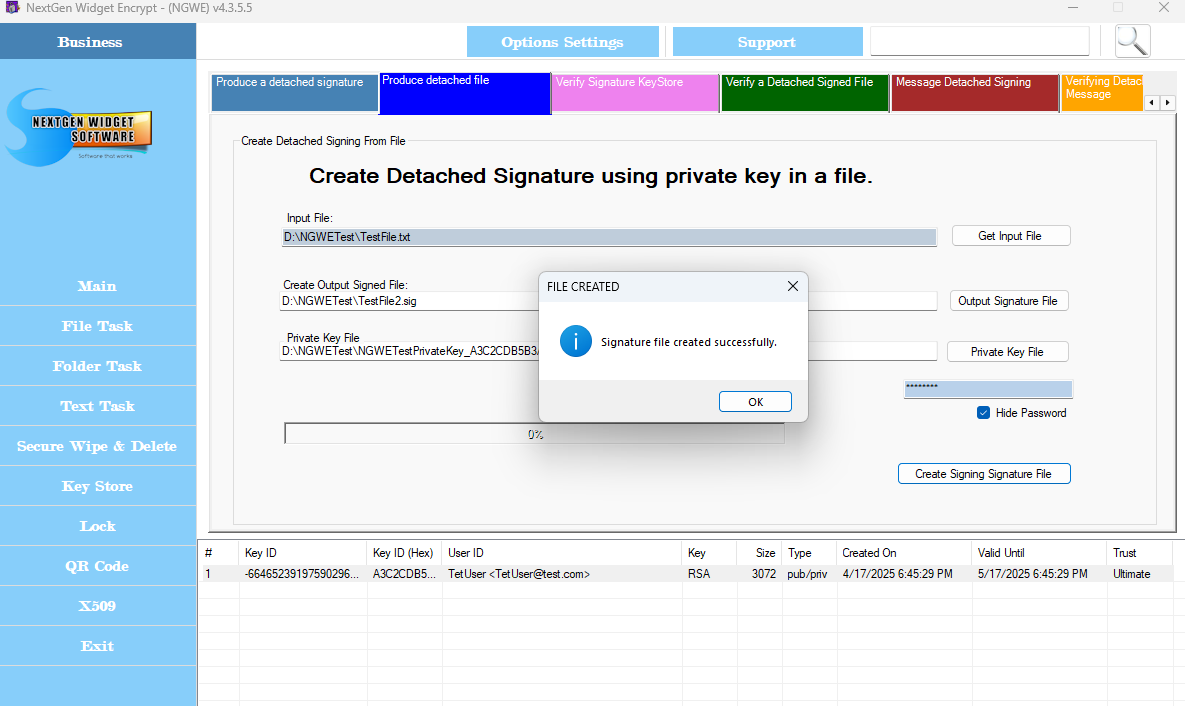The height and width of the screenshot is (706, 1185).
Task: Close the FILE CREATED dialog with X
Action: pyautogui.click(x=792, y=286)
